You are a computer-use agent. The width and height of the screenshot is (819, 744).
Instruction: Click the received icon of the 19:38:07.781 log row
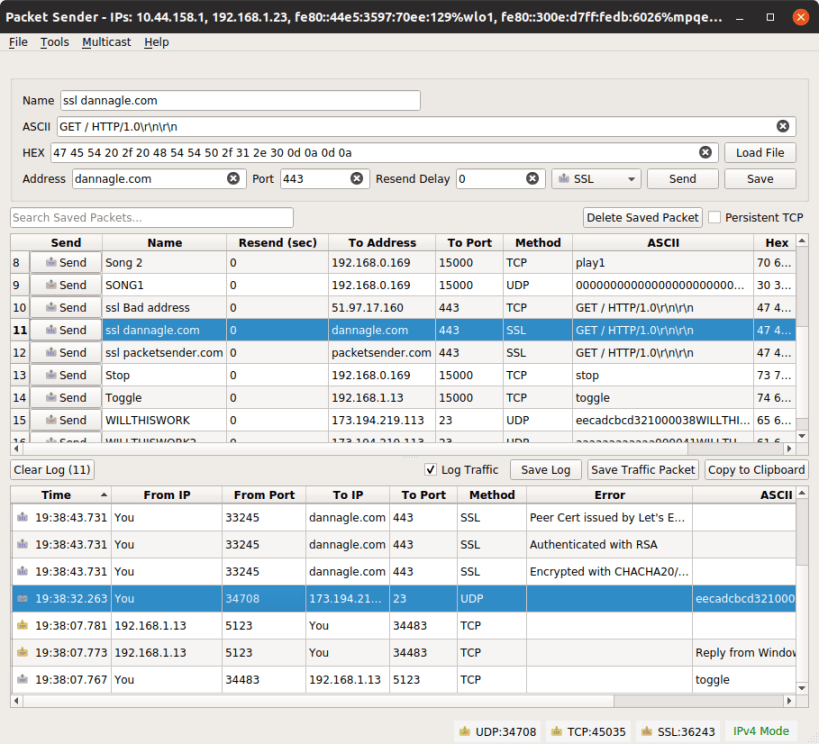[x=22, y=625]
